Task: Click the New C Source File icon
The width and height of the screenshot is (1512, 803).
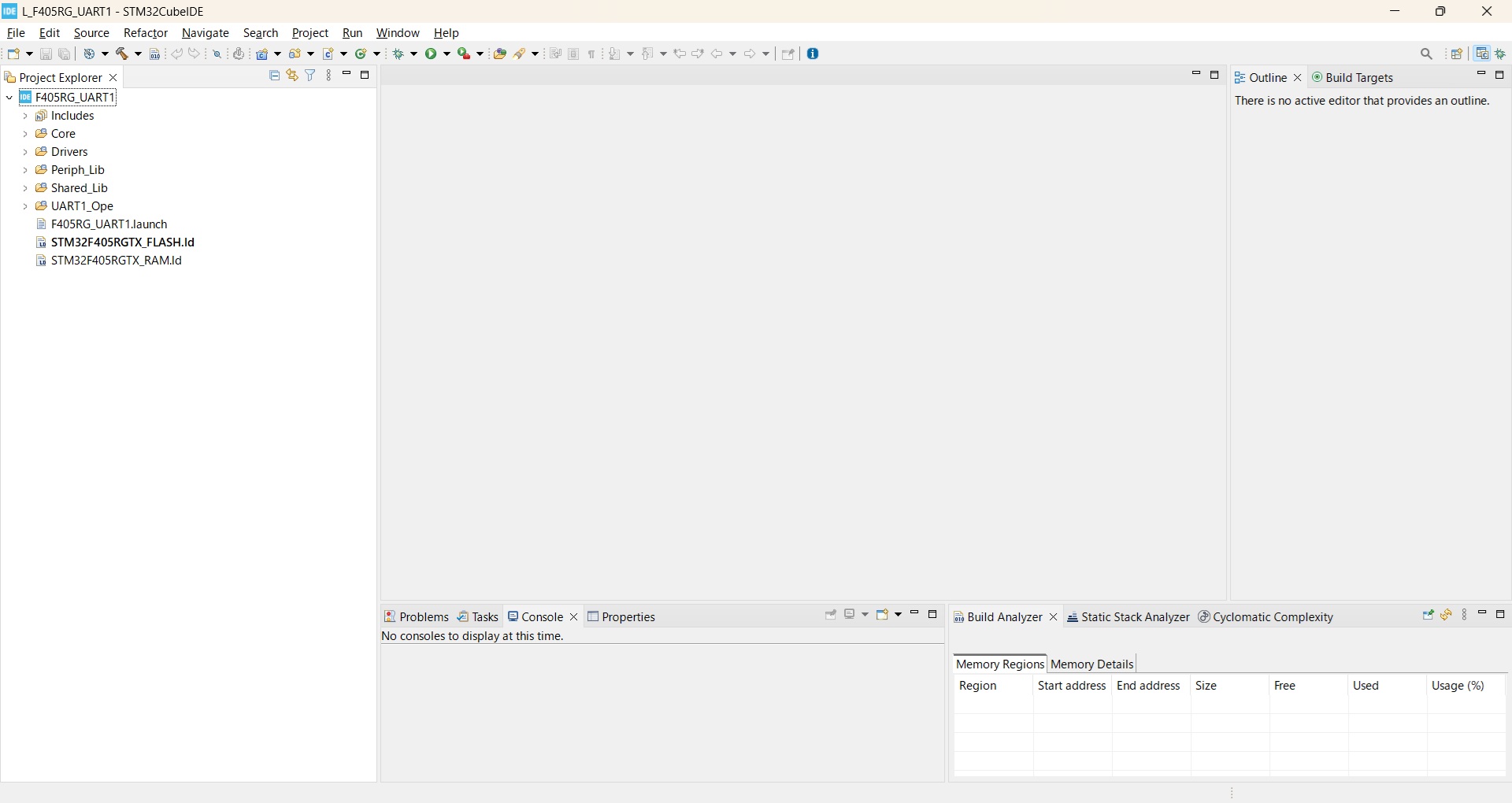Action: point(329,54)
